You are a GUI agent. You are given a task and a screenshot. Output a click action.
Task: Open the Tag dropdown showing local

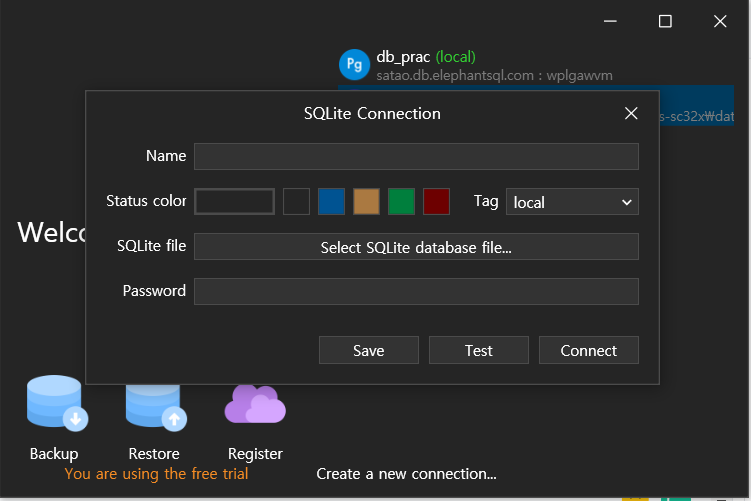(572, 202)
